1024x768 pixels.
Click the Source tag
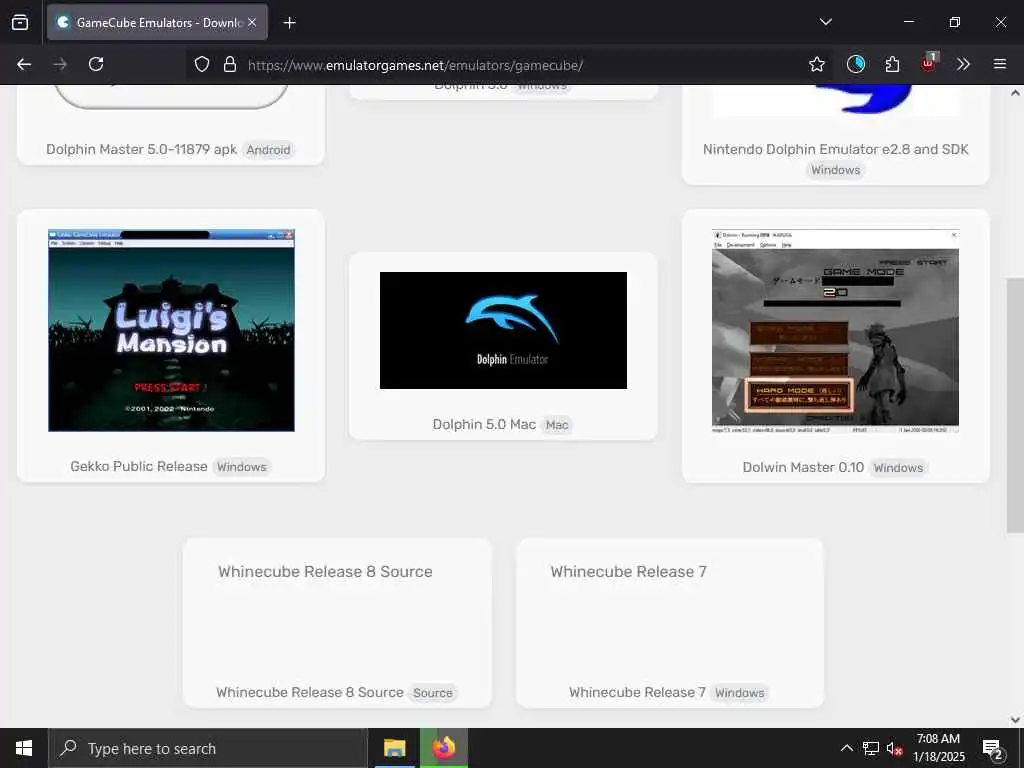click(x=433, y=693)
